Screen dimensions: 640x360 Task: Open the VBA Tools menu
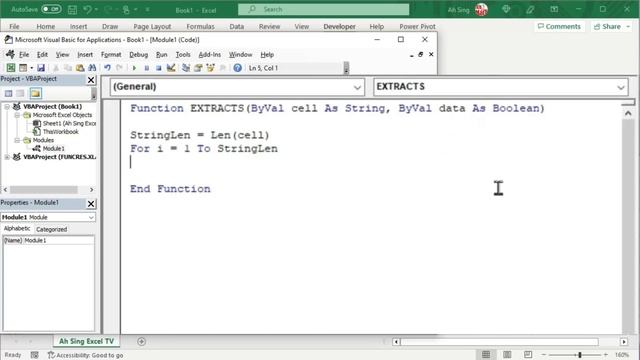pyautogui.click(x=183, y=55)
